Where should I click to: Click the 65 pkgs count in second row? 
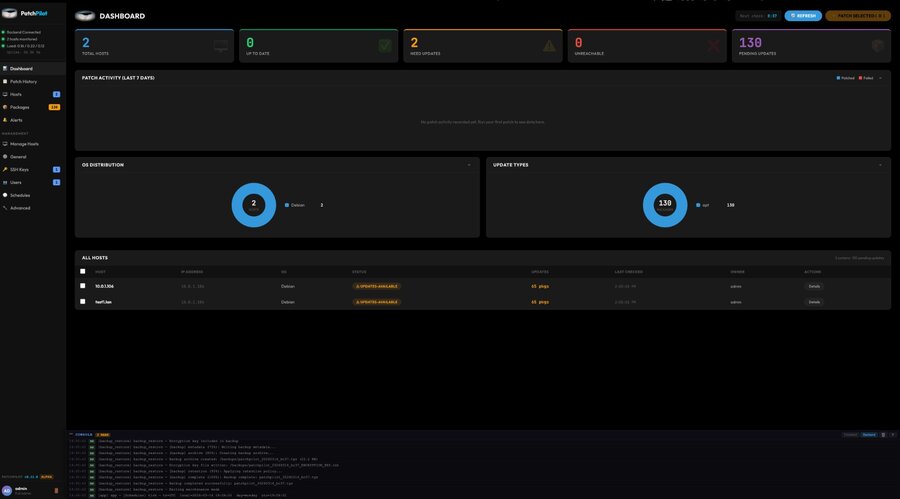[x=540, y=302]
